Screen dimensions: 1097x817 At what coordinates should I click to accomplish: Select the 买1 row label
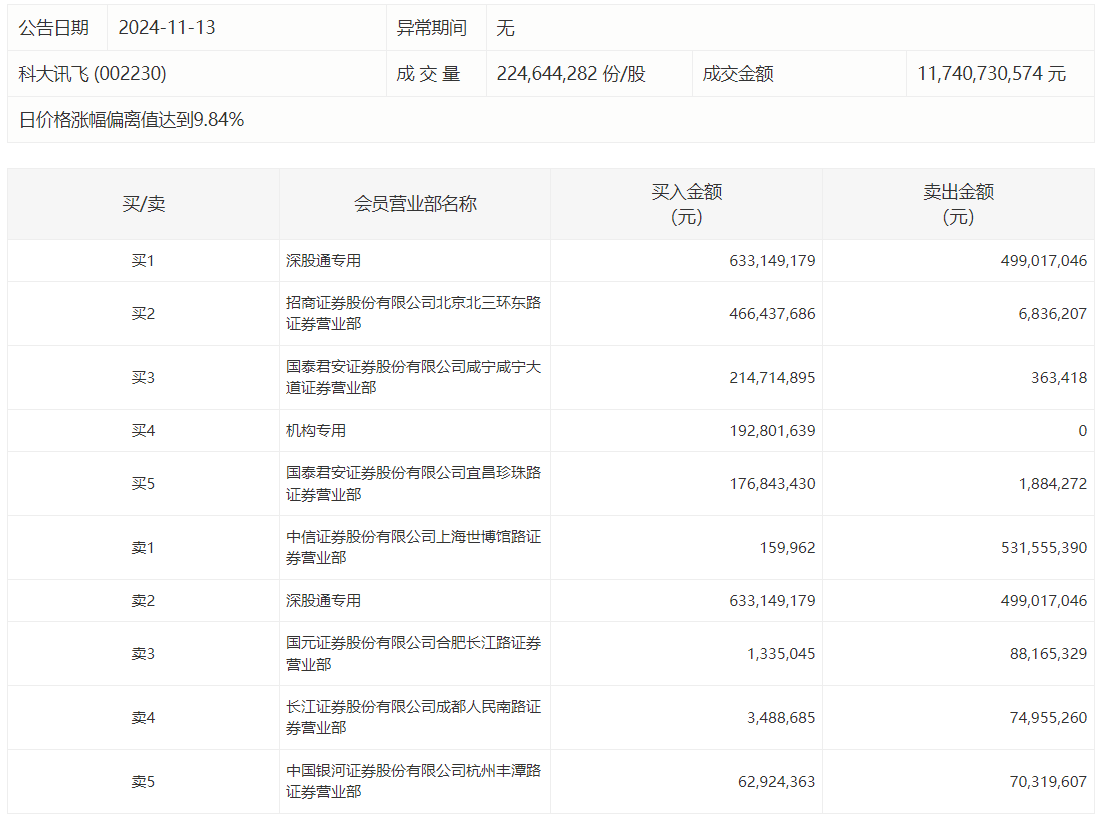[x=143, y=261]
